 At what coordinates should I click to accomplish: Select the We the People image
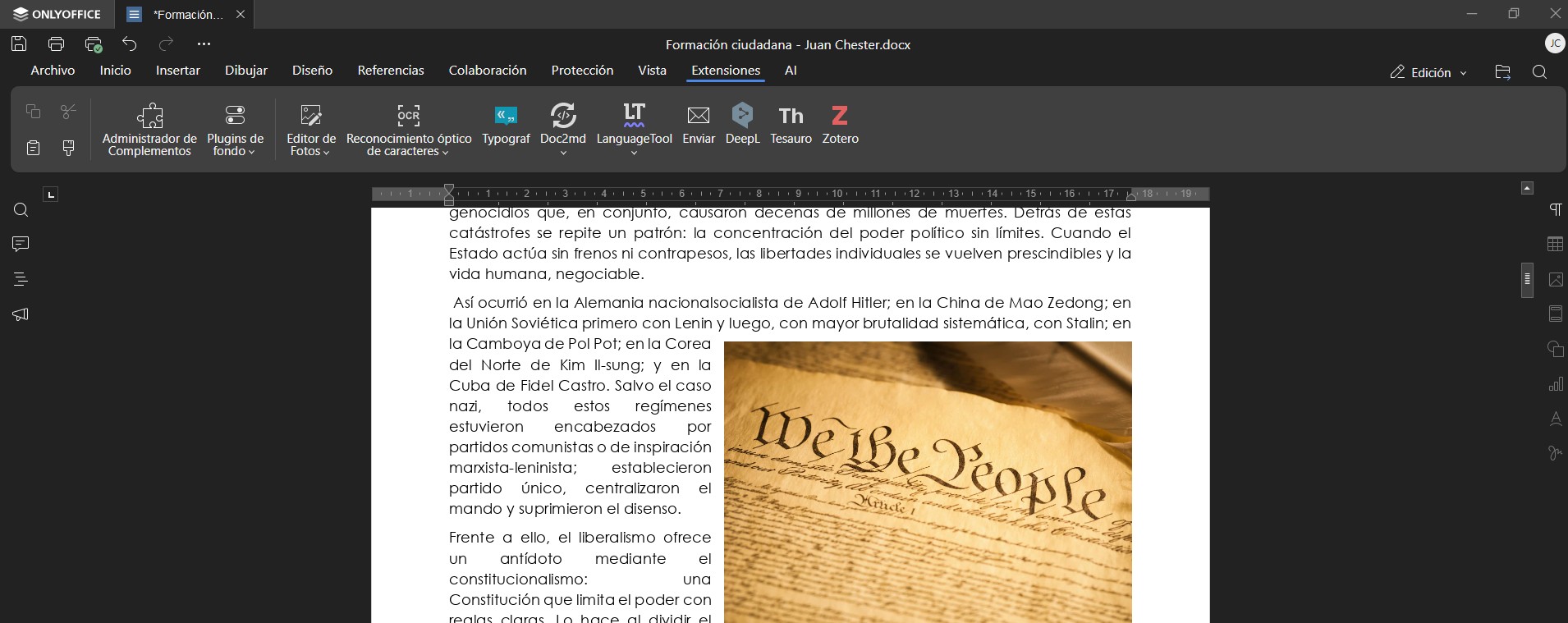tap(927, 482)
